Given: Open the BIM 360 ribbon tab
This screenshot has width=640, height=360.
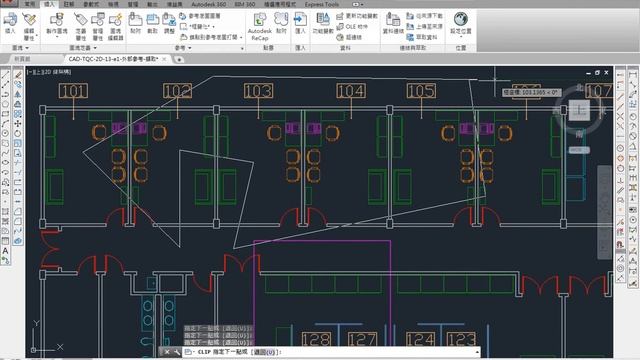Looking at the screenshot, I should [245, 4].
